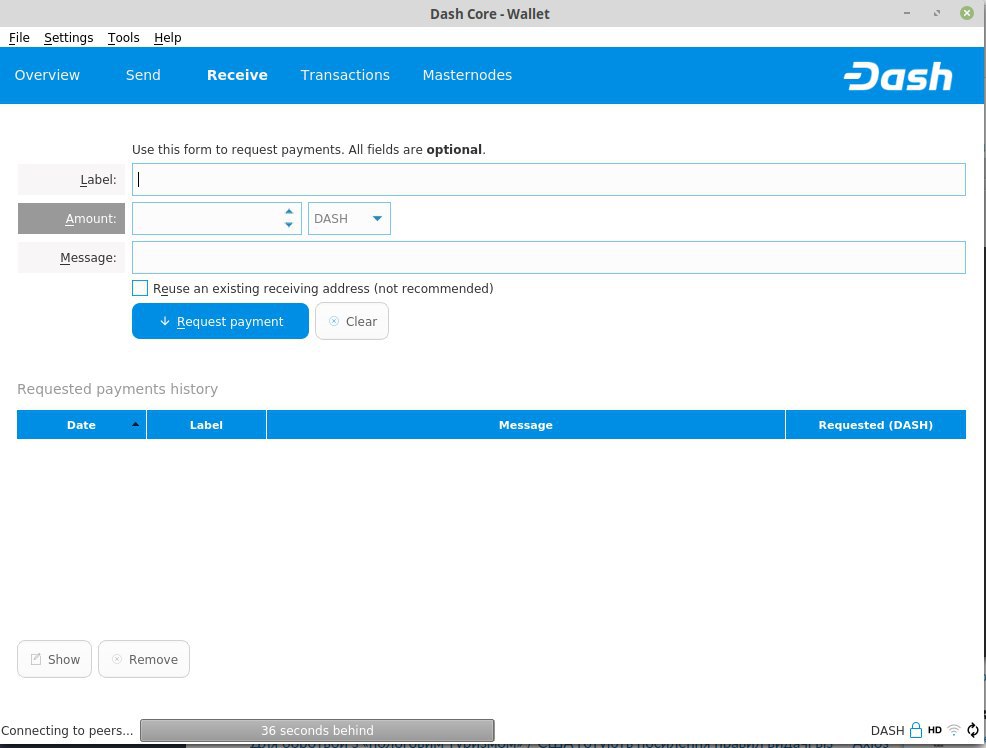Image resolution: width=986 pixels, height=748 pixels.
Task: Click the network connections icon
Action: (x=954, y=730)
